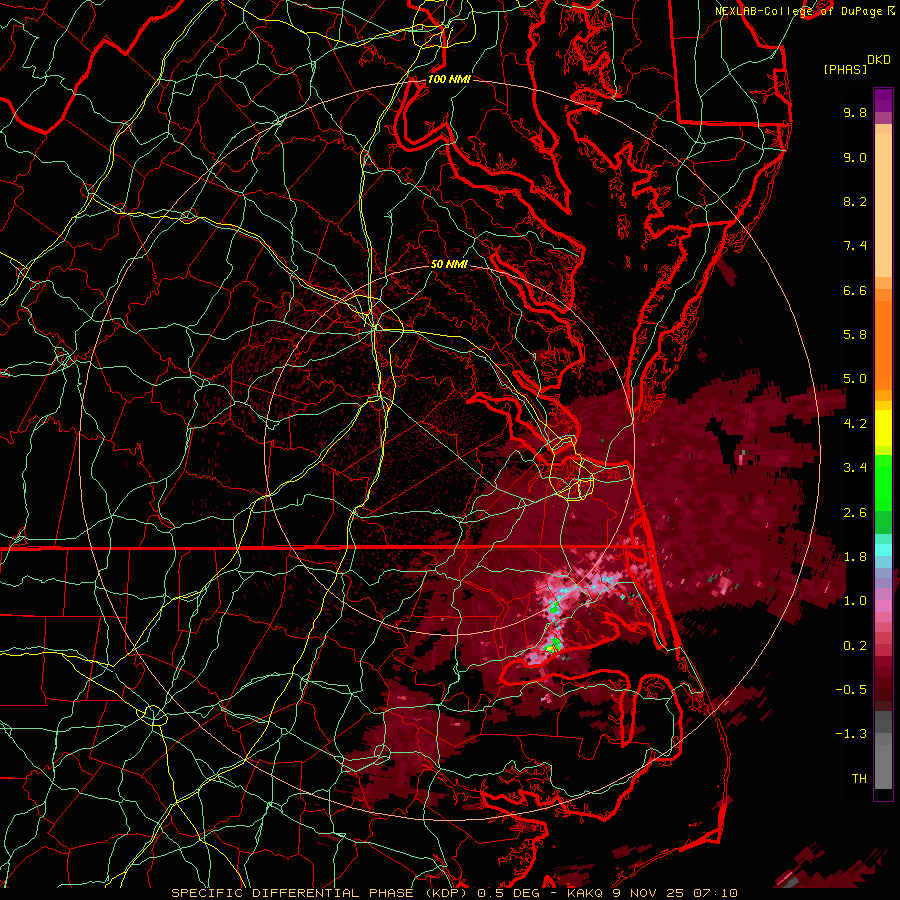The image size is (900, 900).
Task: Click the 4.2 value on the legend
Action: click(x=855, y=424)
